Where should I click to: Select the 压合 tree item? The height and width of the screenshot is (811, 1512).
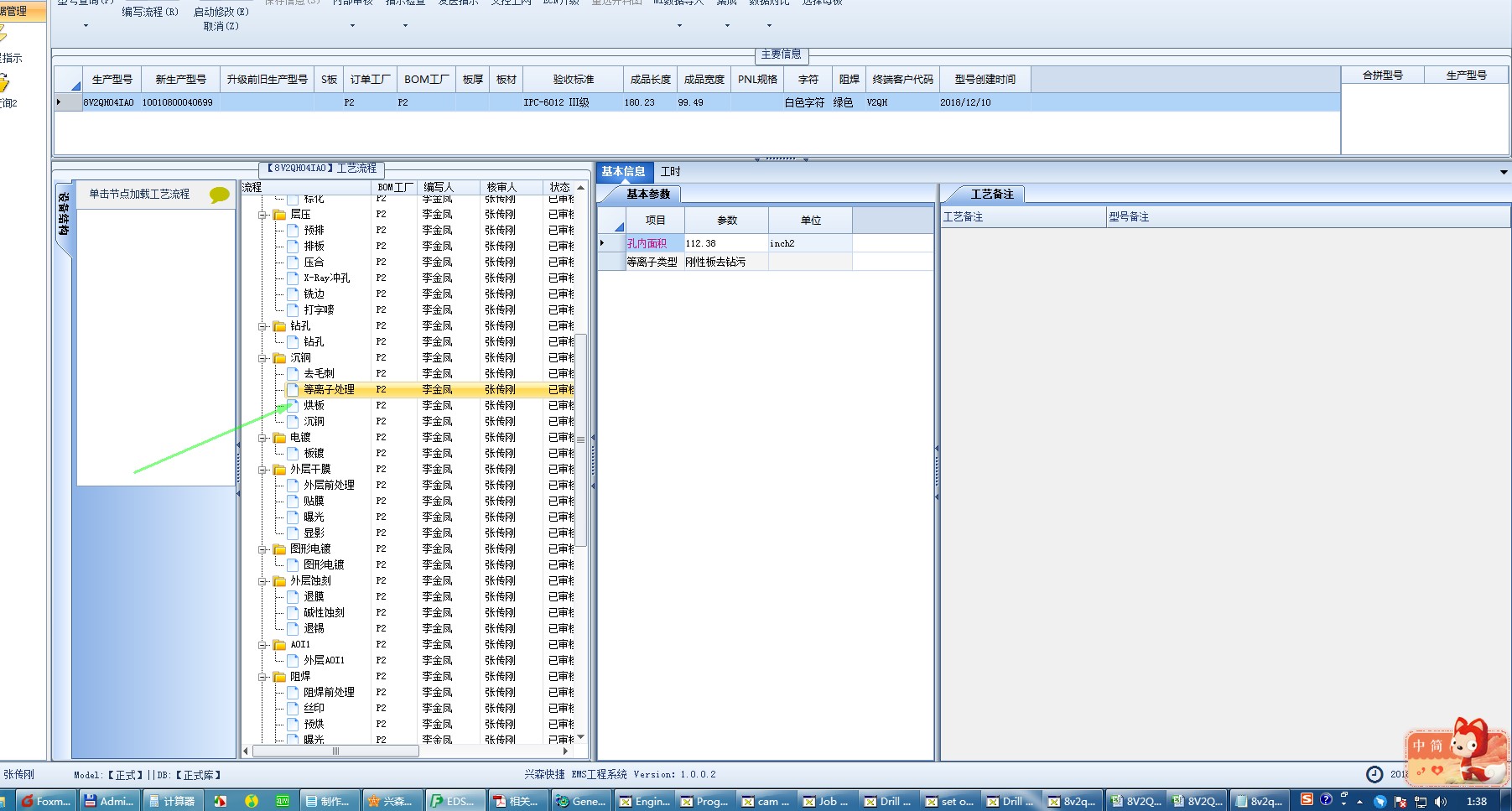(x=314, y=263)
